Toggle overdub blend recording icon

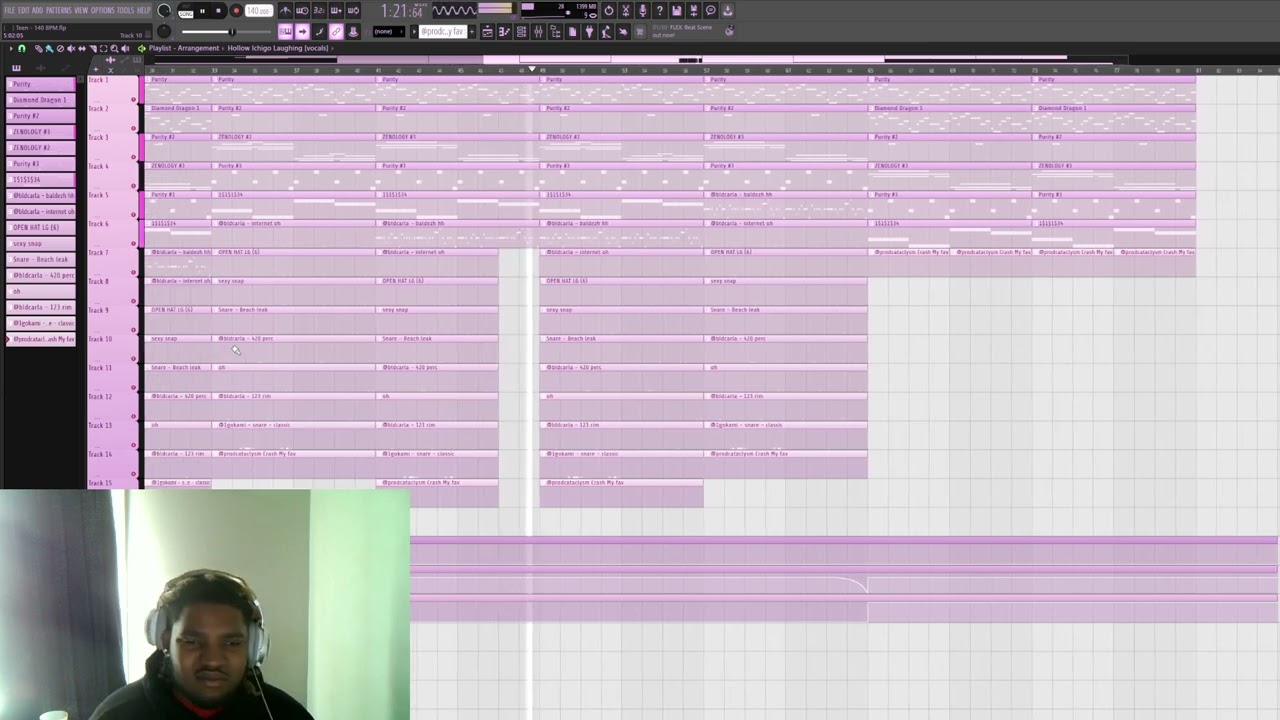336,11
